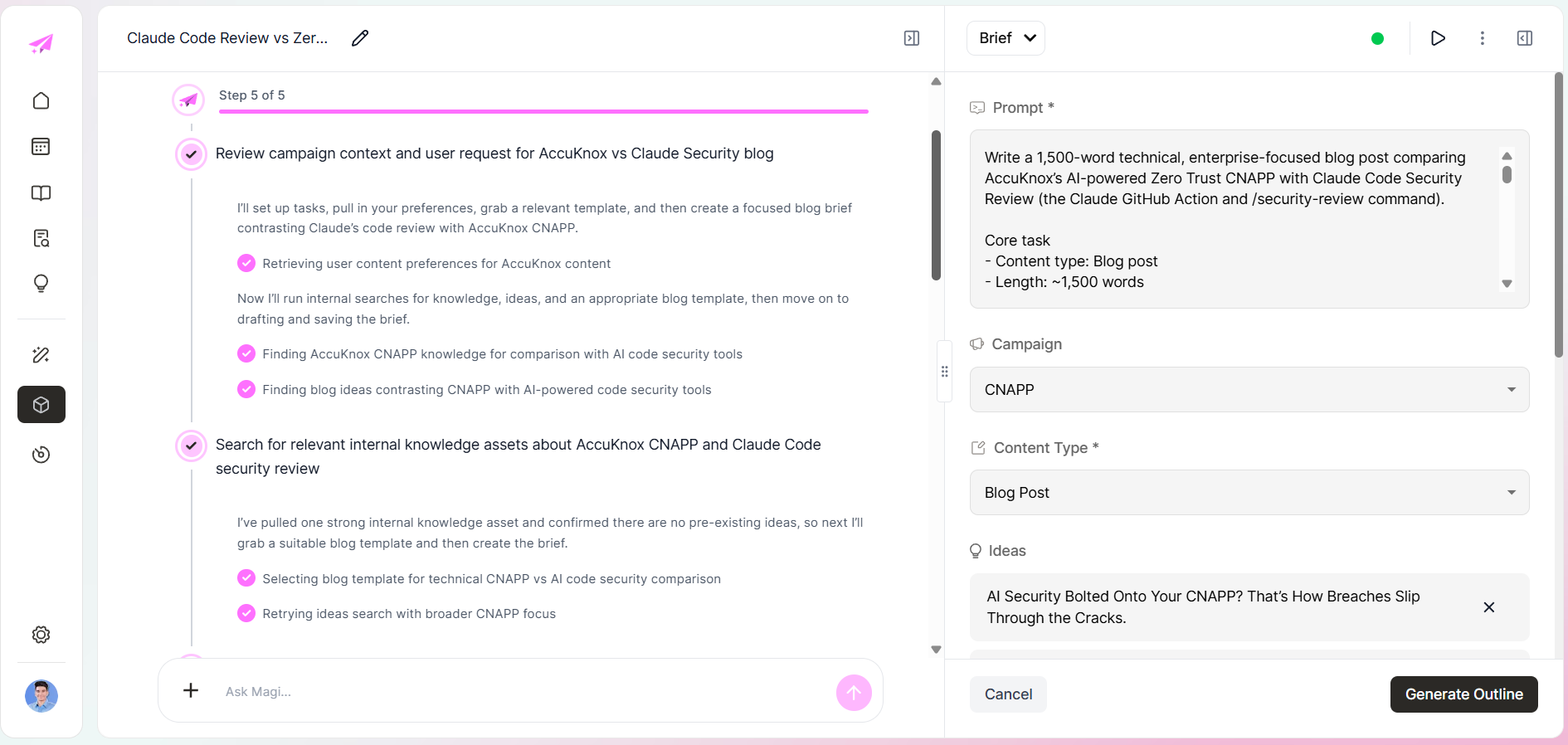Click the Generate Outline button
This screenshot has height=745, width=1568.
[1464, 694]
